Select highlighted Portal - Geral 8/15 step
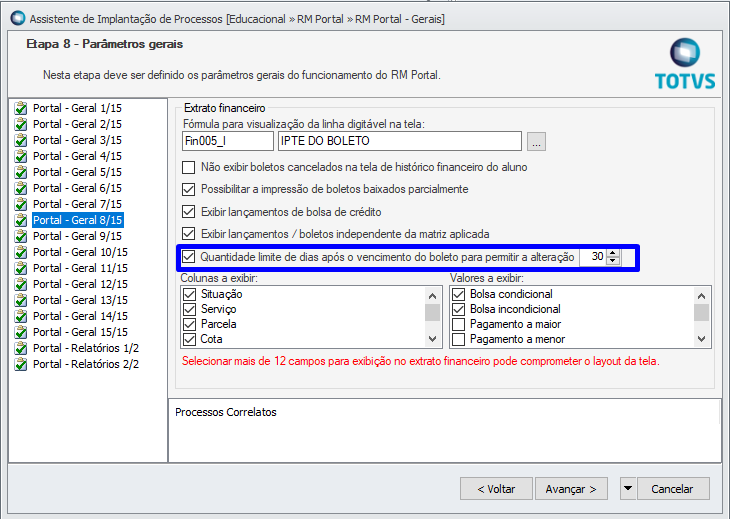The image size is (730, 519). tap(78, 220)
